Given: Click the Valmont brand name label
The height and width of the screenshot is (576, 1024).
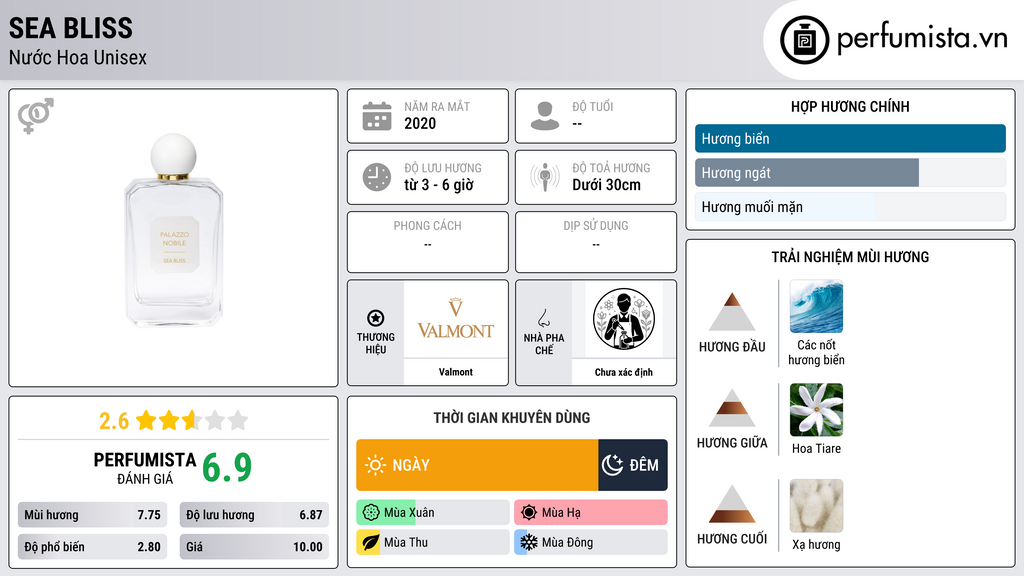Looking at the screenshot, I should pyautogui.click(x=455, y=372).
